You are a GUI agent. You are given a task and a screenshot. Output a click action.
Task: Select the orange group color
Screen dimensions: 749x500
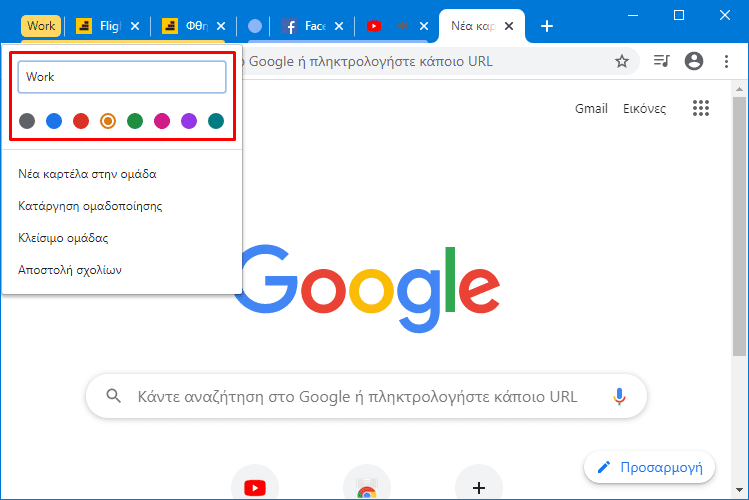108,121
